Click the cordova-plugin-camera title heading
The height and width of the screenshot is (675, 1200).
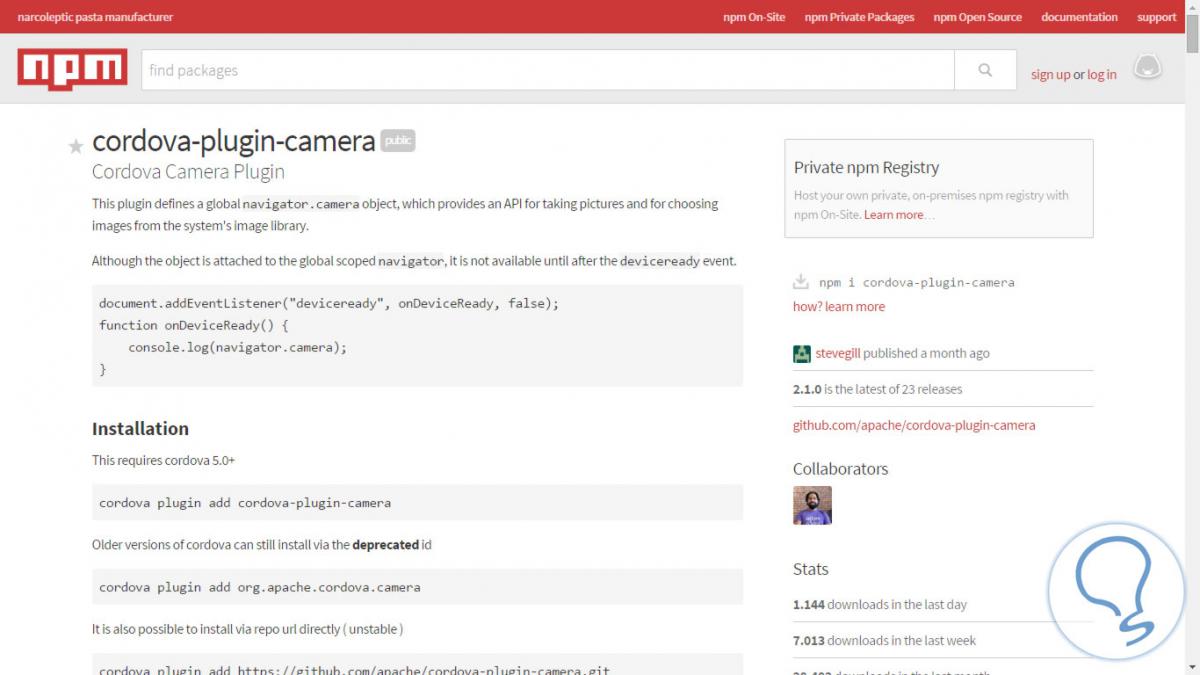(x=234, y=141)
